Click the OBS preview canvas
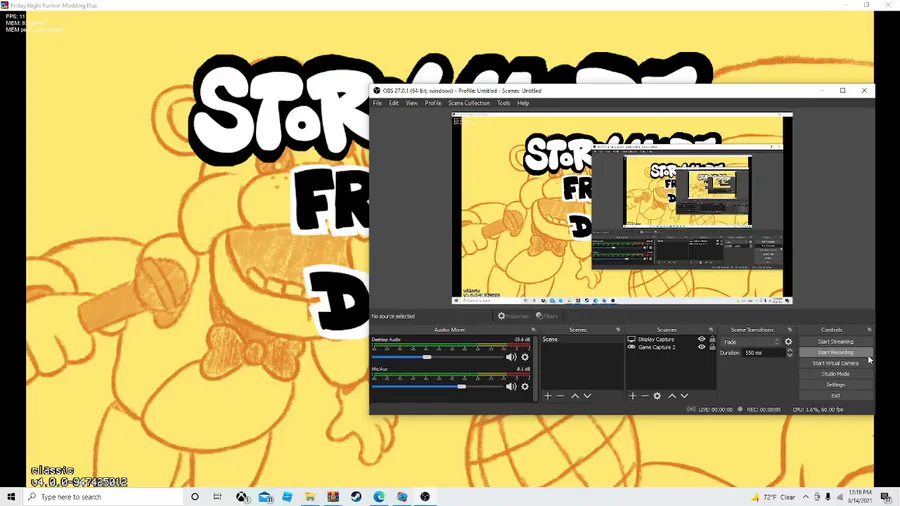The image size is (900, 506). coord(622,208)
